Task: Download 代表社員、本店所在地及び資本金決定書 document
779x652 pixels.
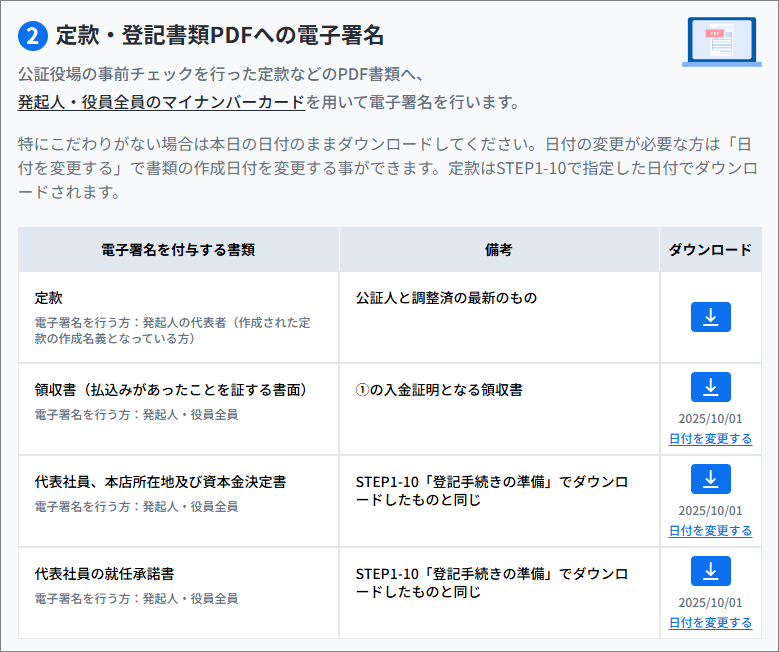Action: pyautogui.click(x=710, y=479)
